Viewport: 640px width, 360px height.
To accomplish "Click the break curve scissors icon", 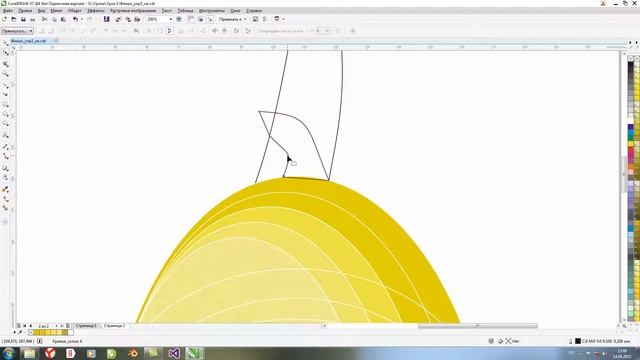I will [136, 31].
